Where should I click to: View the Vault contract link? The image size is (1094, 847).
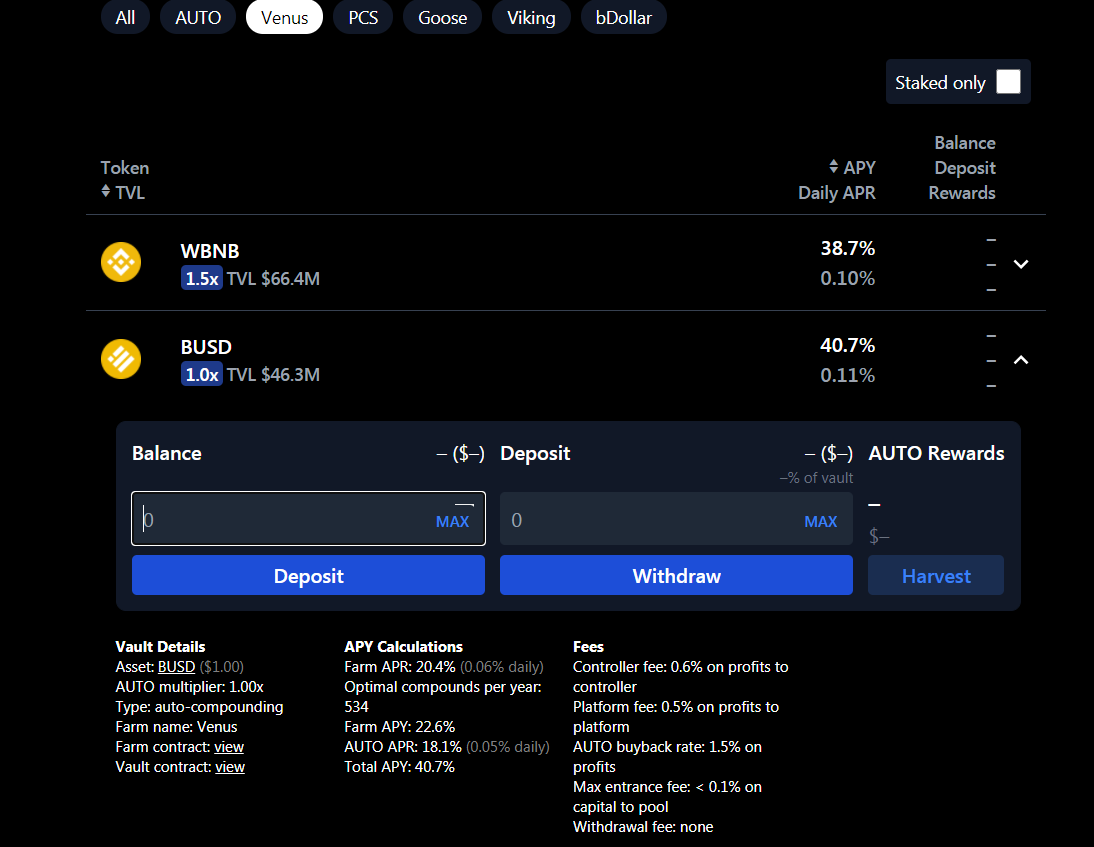(230, 767)
